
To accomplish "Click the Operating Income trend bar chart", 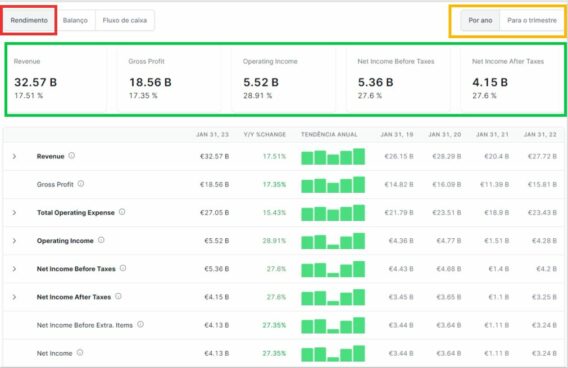I will click(333, 241).
